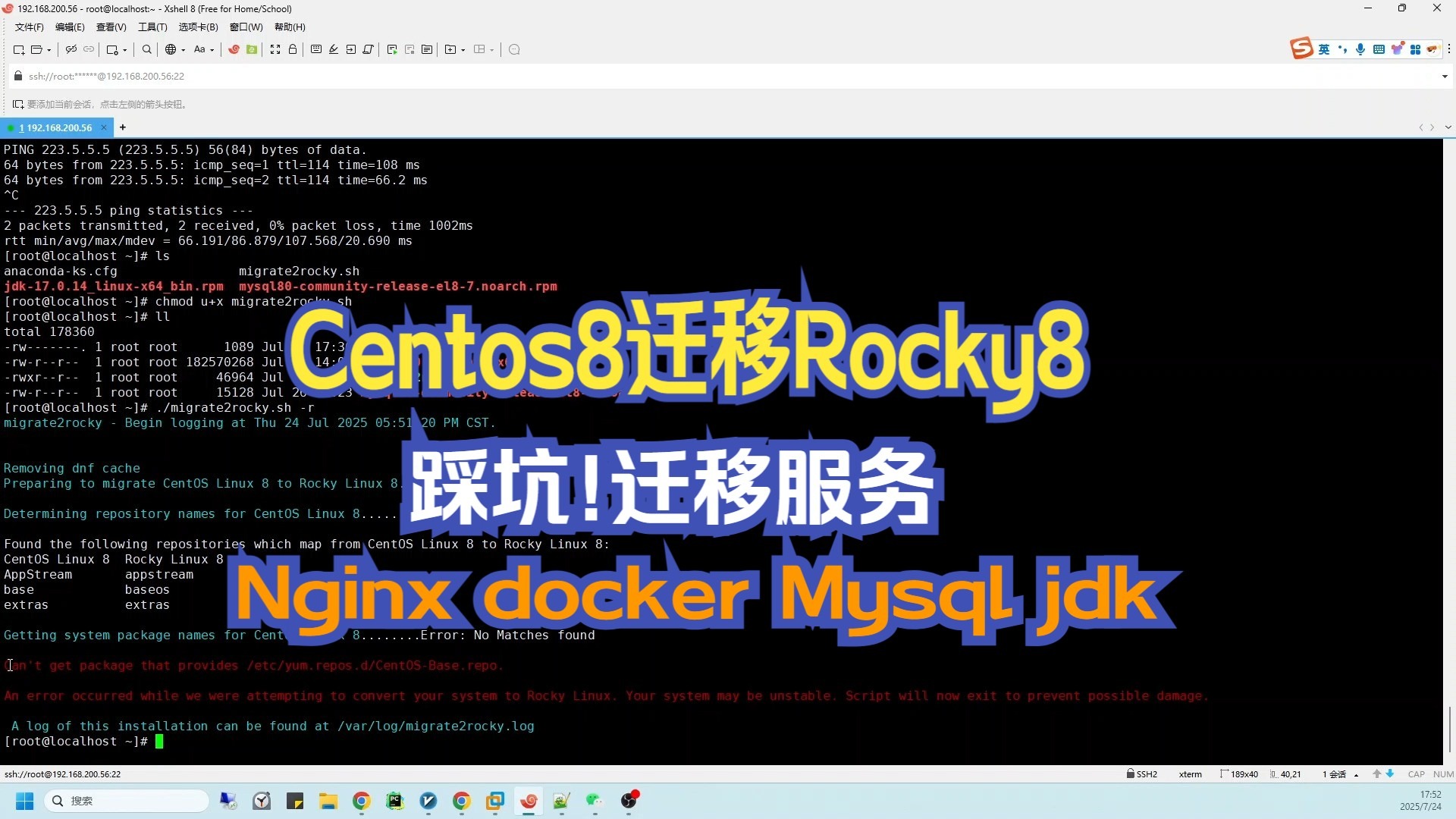Viewport: 1456px width, 819px height.
Task: Click the keyboard mapping icon
Action: click(316, 50)
